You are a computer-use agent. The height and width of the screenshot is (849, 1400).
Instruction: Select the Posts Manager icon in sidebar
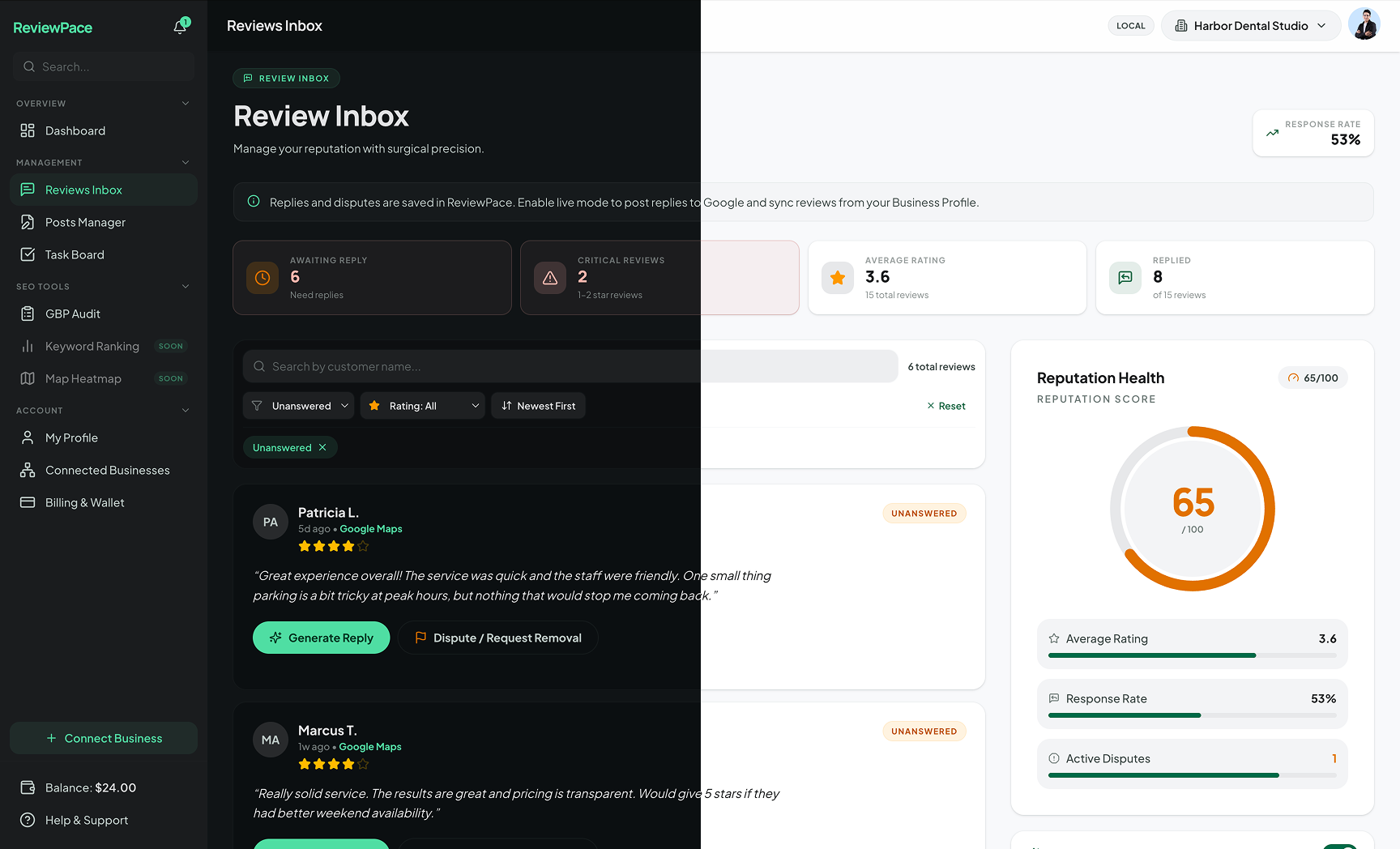28,222
